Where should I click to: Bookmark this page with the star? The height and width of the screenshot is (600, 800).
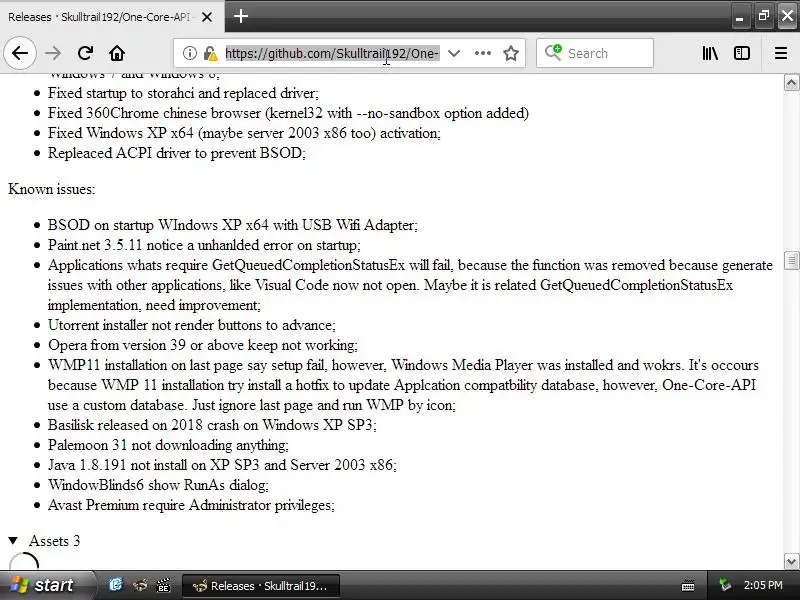pos(511,53)
